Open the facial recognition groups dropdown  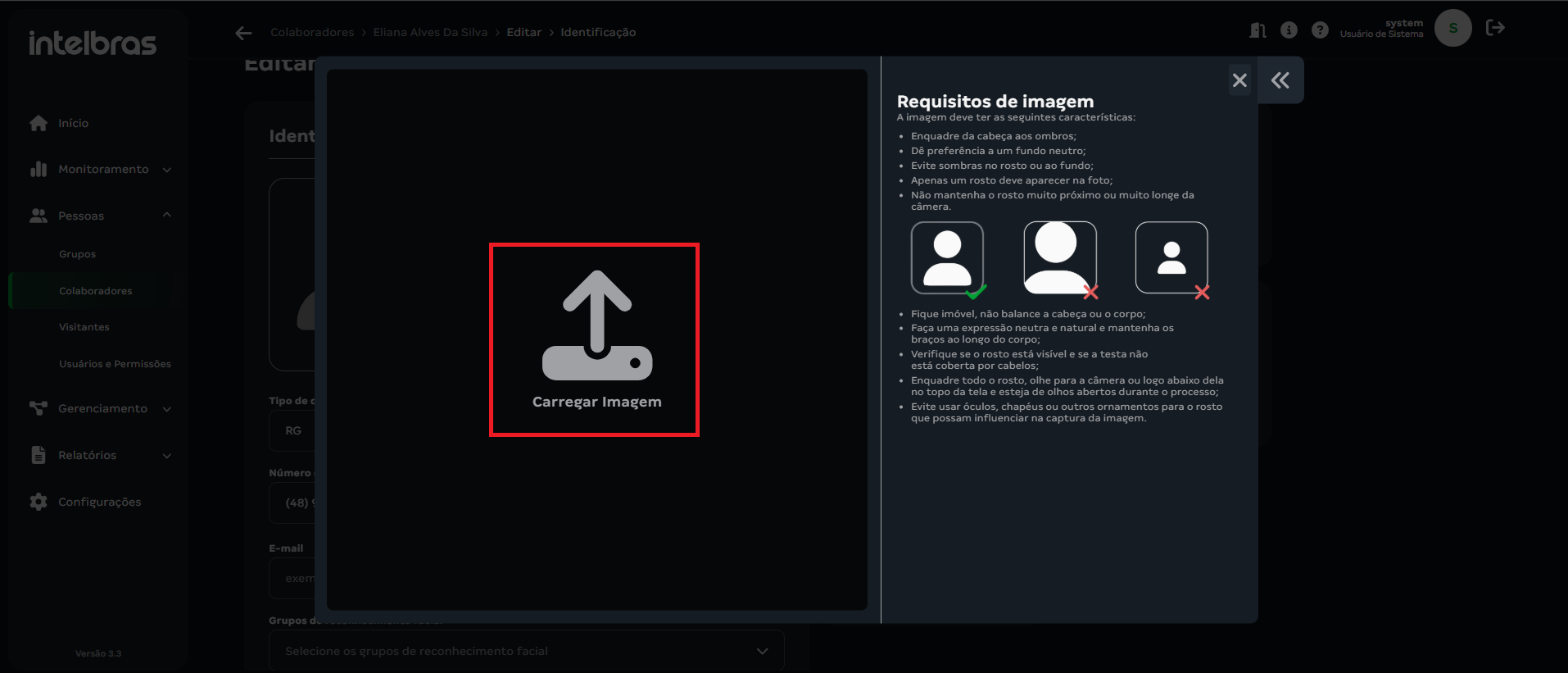tap(526, 651)
